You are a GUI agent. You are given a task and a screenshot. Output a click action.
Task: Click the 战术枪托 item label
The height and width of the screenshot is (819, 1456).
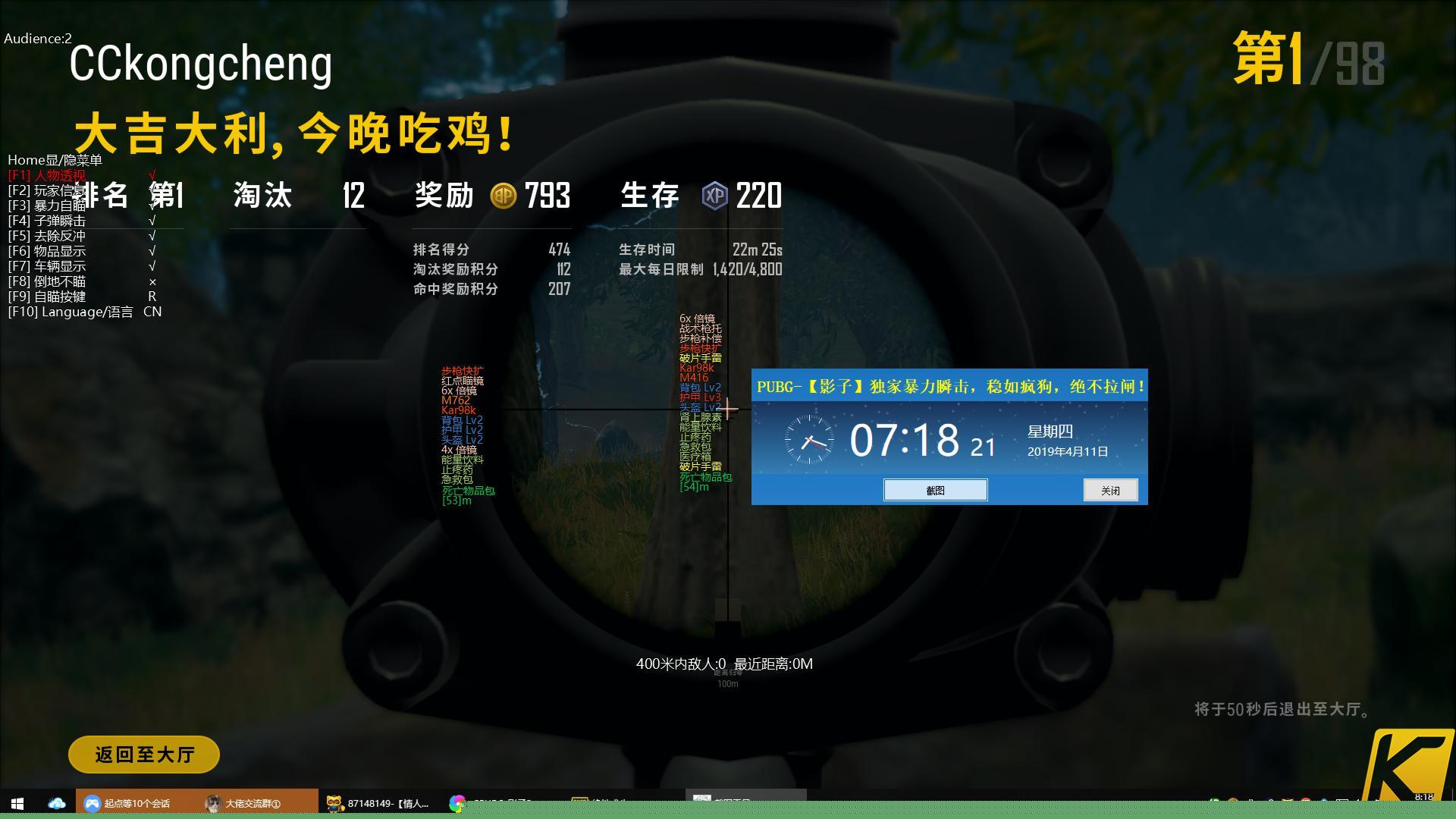coord(701,328)
